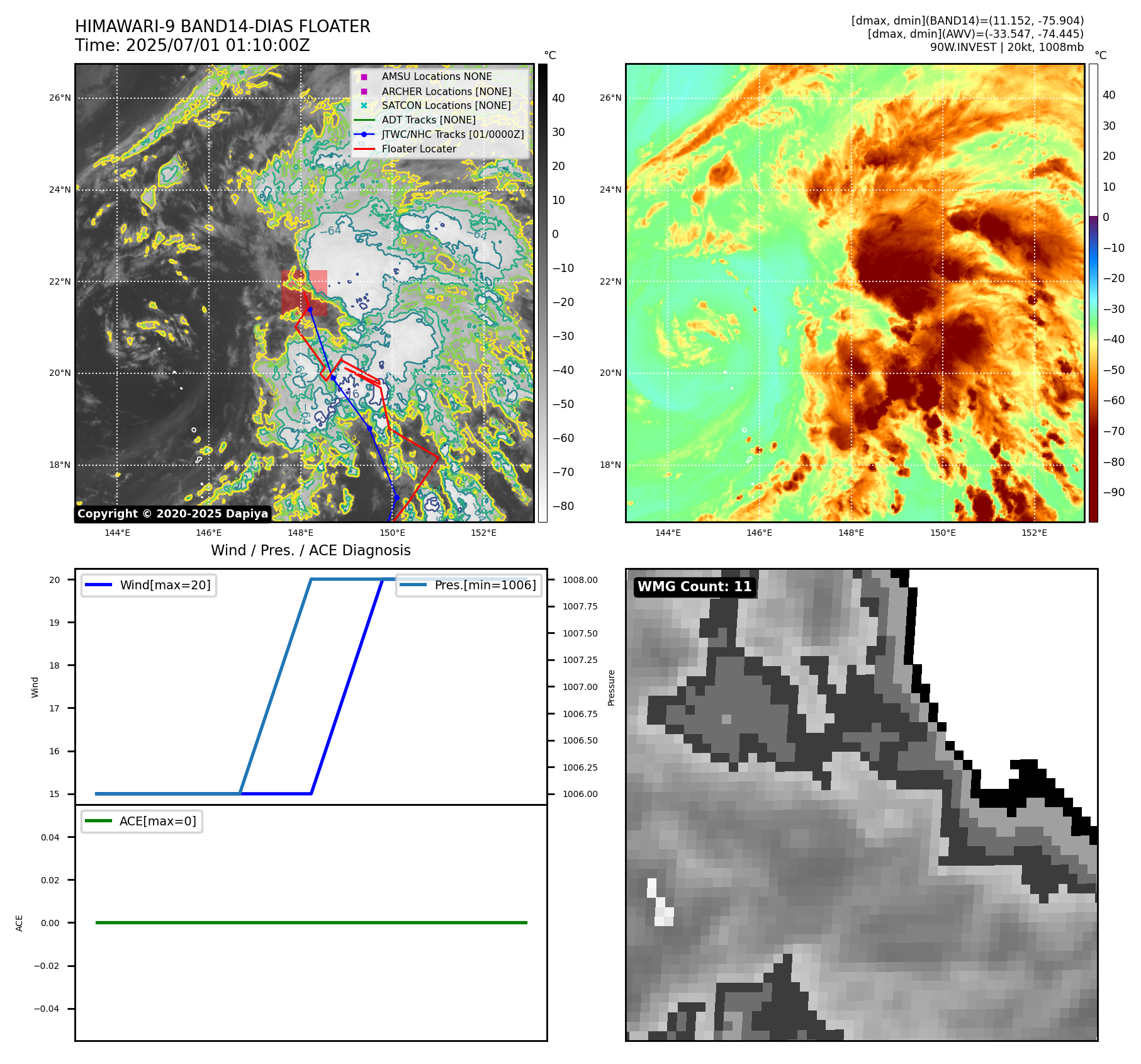
Task: Click the −80 tick on the grayscale colorbar
Action: coord(563,506)
